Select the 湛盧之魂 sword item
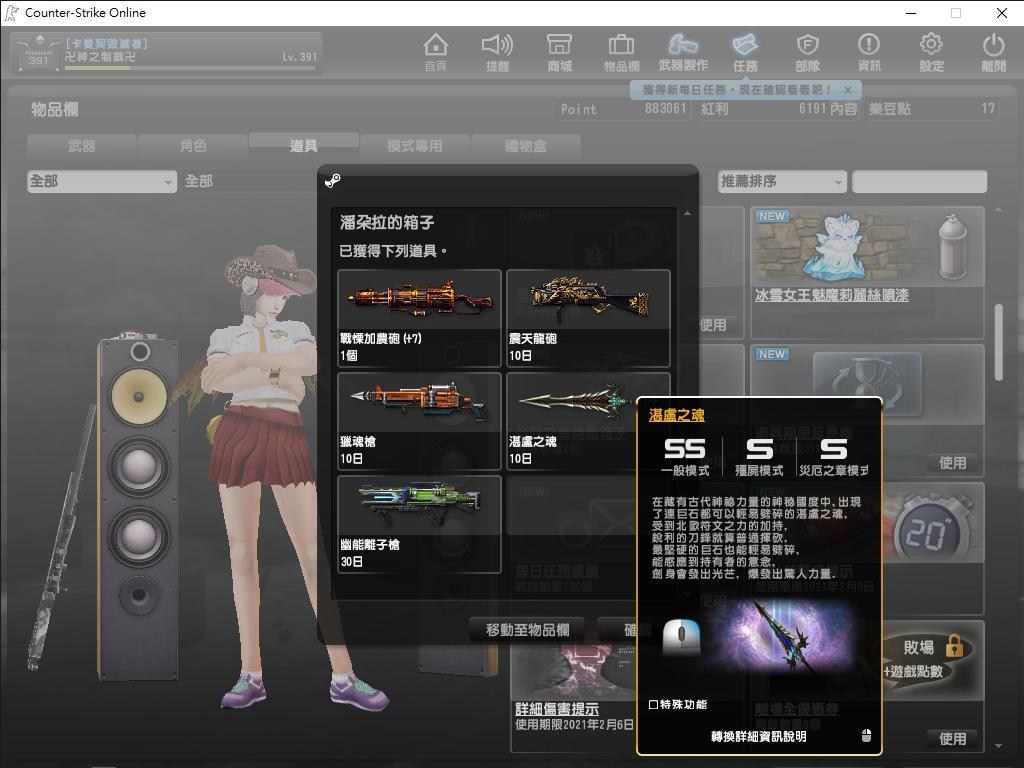Image resolution: width=1024 pixels, height=768 pixels. [x=572, y=421]
